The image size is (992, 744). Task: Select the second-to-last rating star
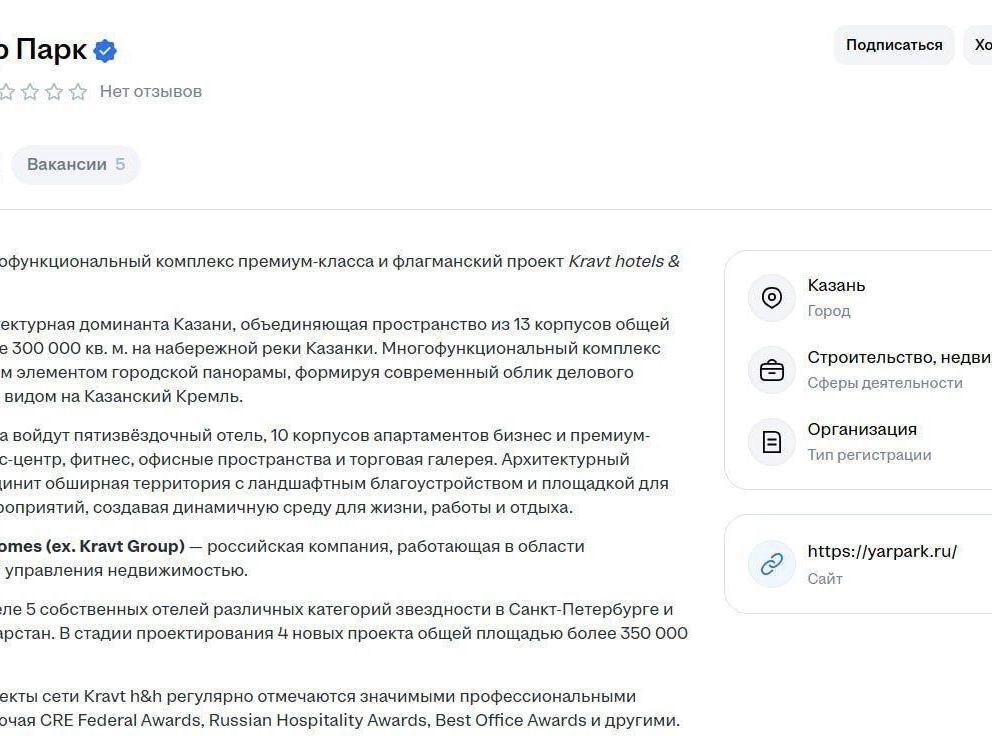click(54, 92)
